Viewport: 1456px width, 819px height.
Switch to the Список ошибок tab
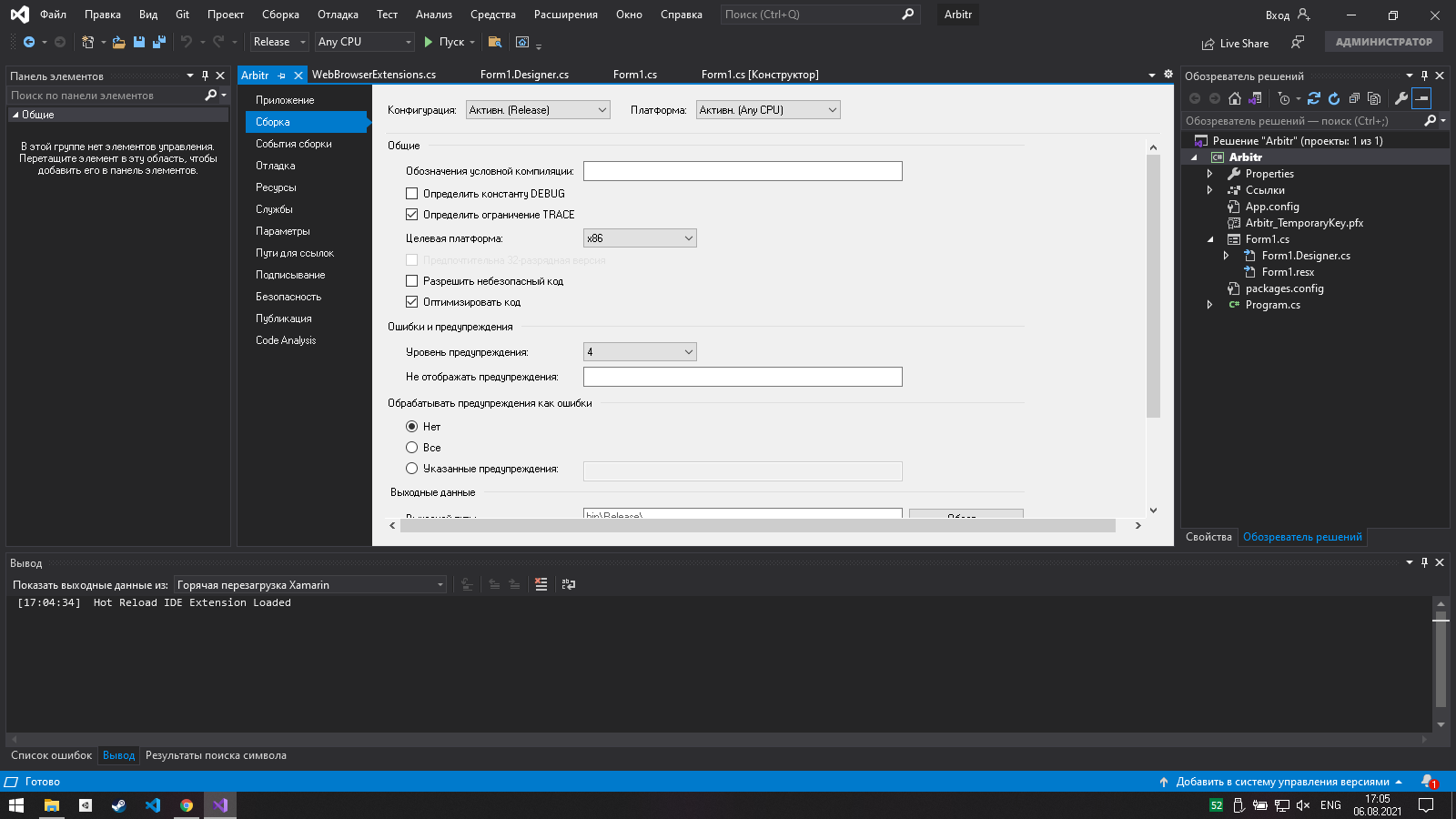click(x=51, y=755)
